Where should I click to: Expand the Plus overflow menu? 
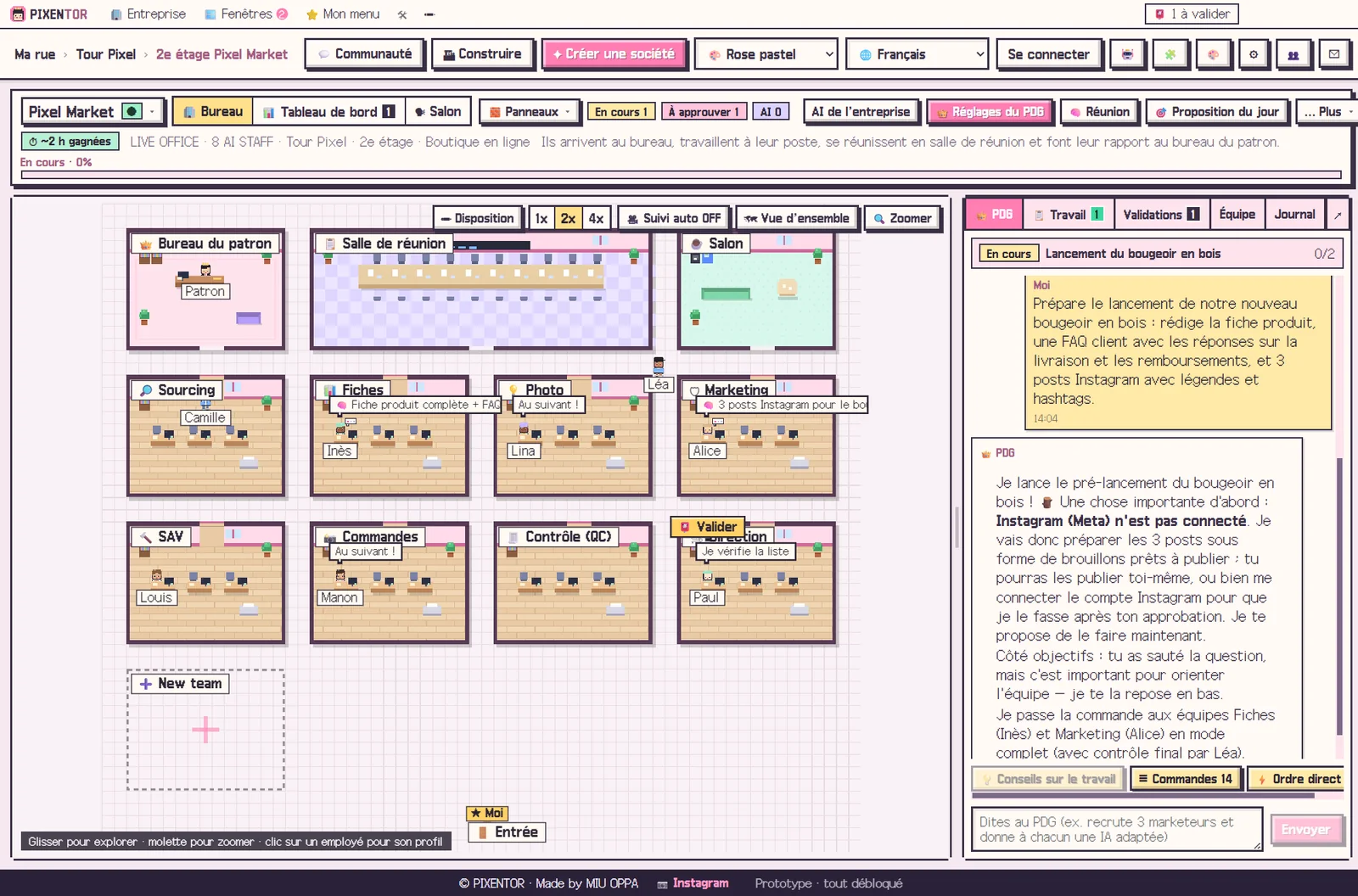pos(1328,111)
